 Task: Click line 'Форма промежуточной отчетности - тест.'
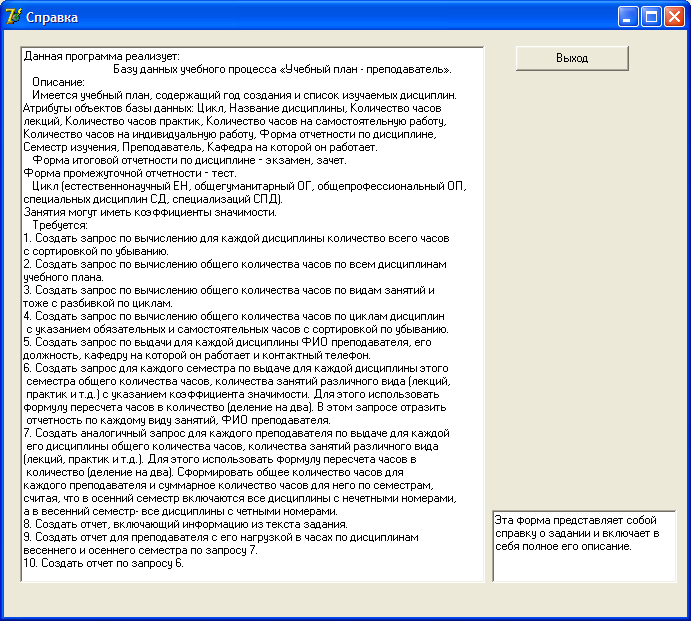pyautogui.click(x=130, y=173)
